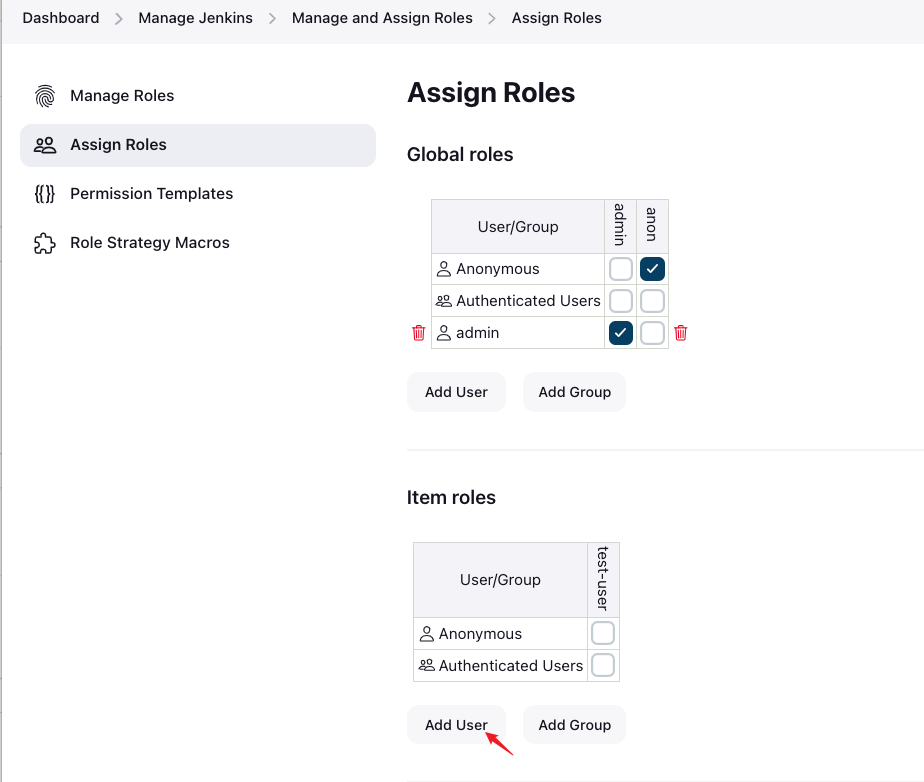Click Add Group under Global roles
The height and width of the screenshot is (782, 924).
point(575,392)
